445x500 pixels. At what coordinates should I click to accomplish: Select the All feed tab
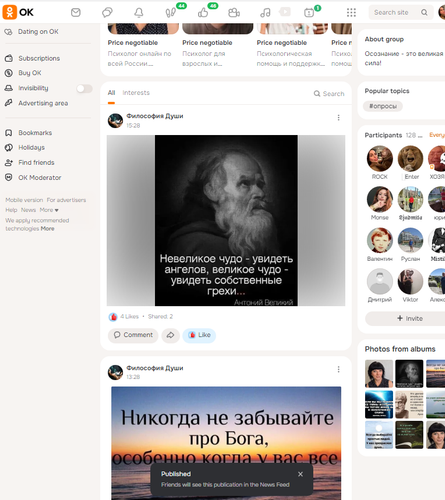click(x=111, y=93)
